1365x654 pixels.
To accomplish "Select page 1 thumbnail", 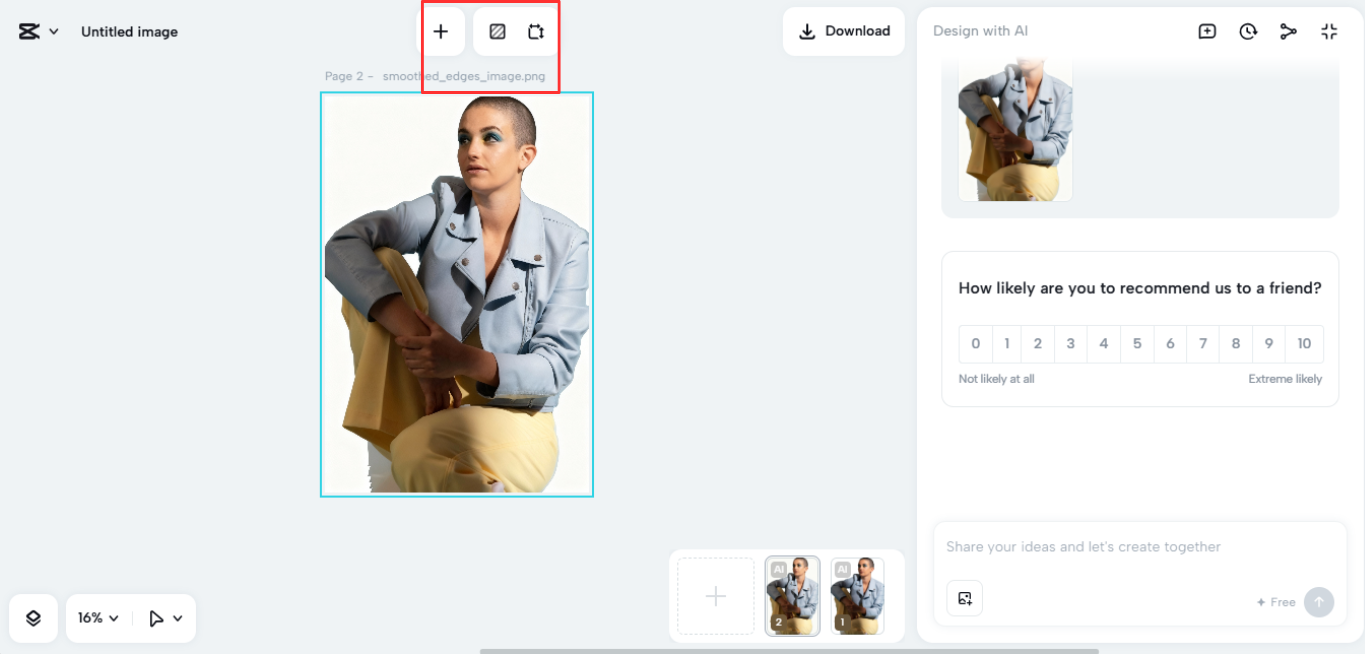I will coord(857,596).
